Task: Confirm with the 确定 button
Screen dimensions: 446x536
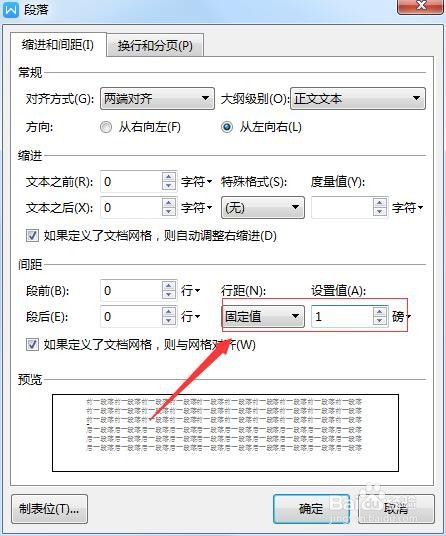Action: [311, 509]
